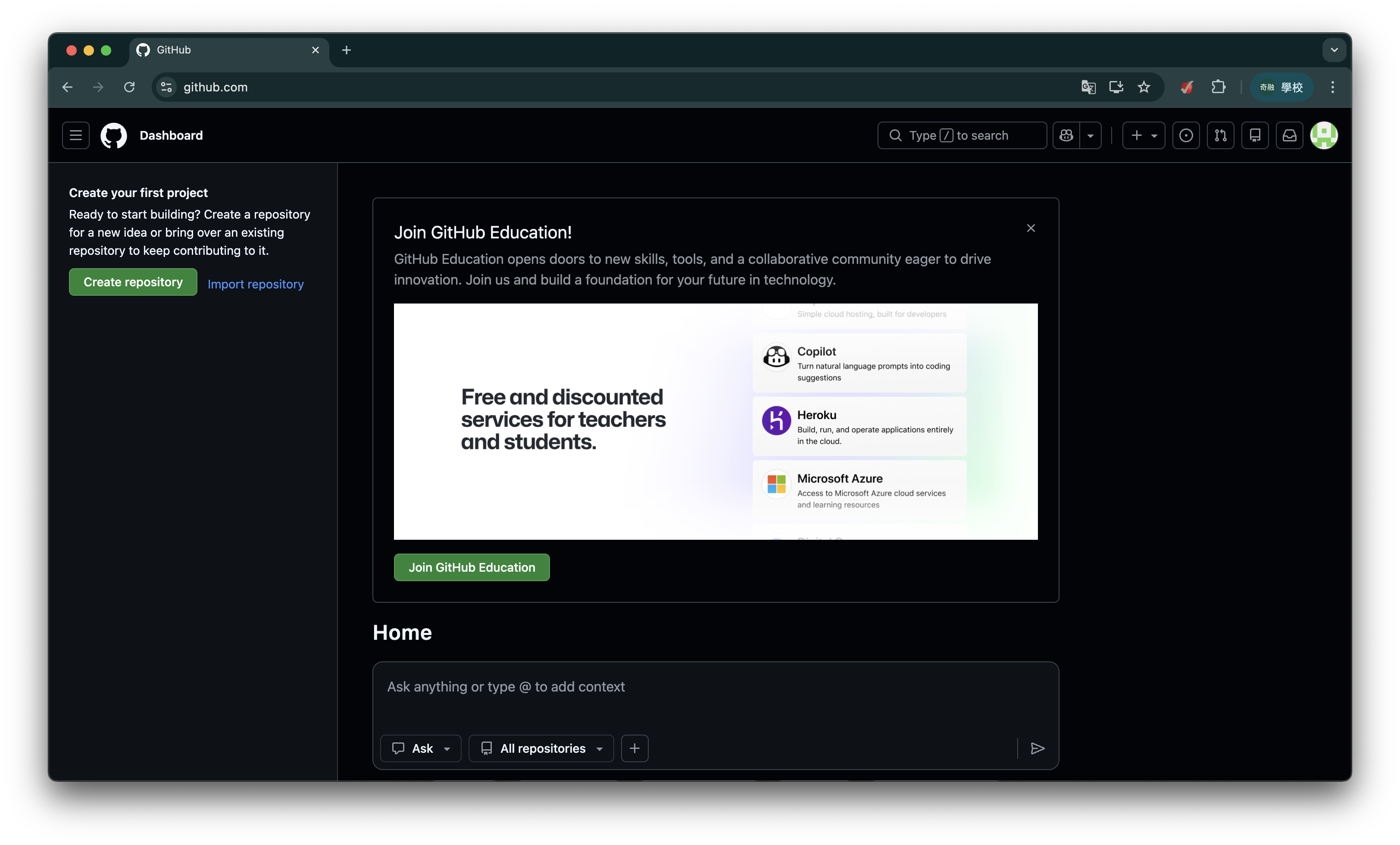
Task: Click the Heroku card in banner
Action: (x=859, y=427)
